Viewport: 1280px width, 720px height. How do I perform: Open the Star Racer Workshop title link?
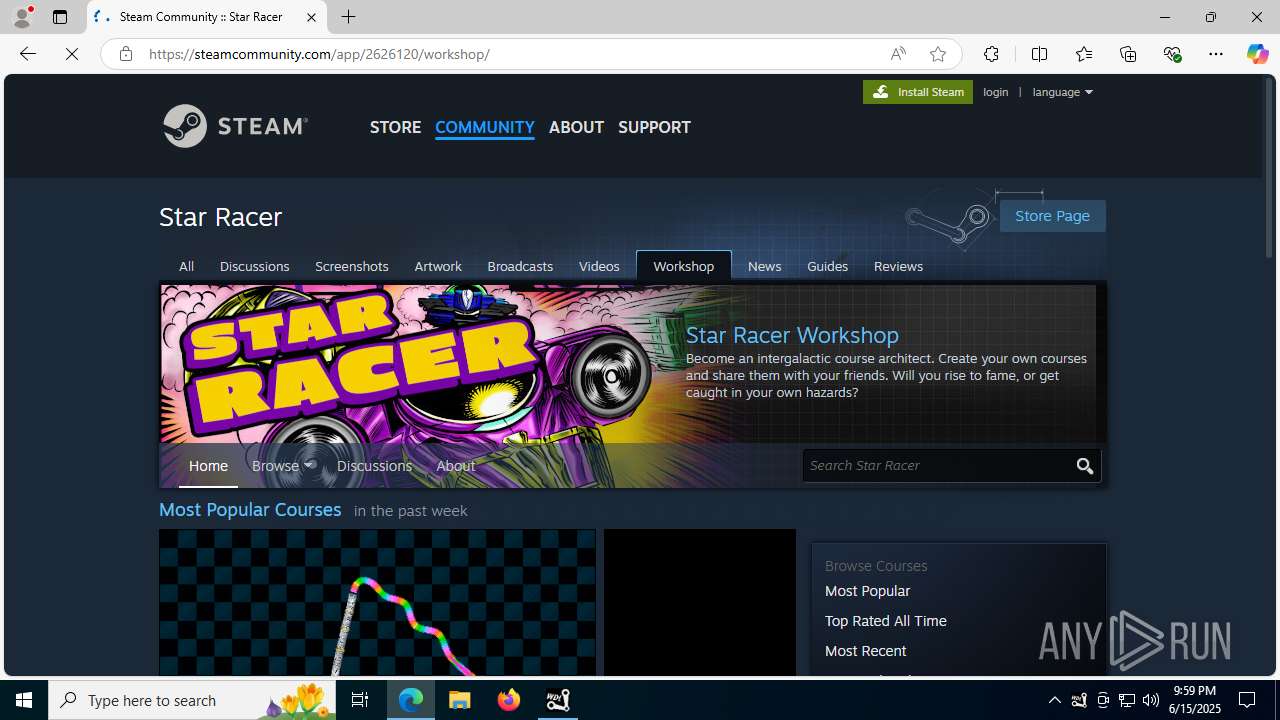(792, 335)
